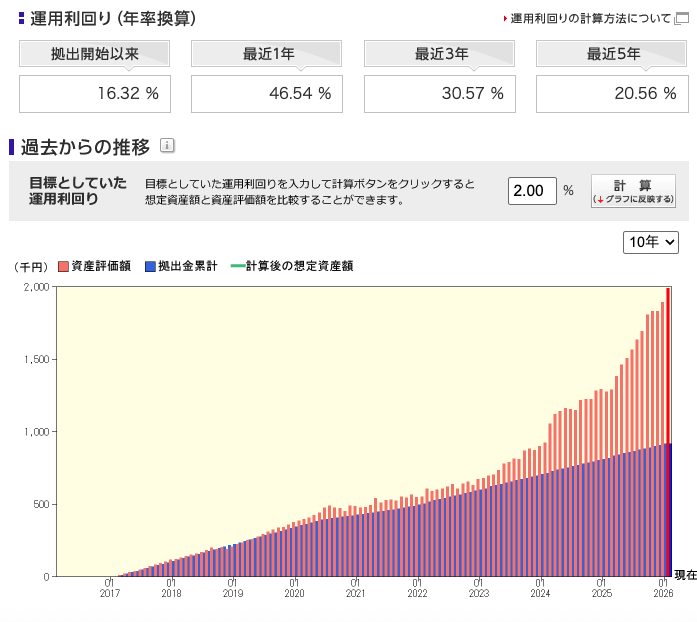Click the 01 2024 x-axis label
The image size is (697, 622).
540,588
